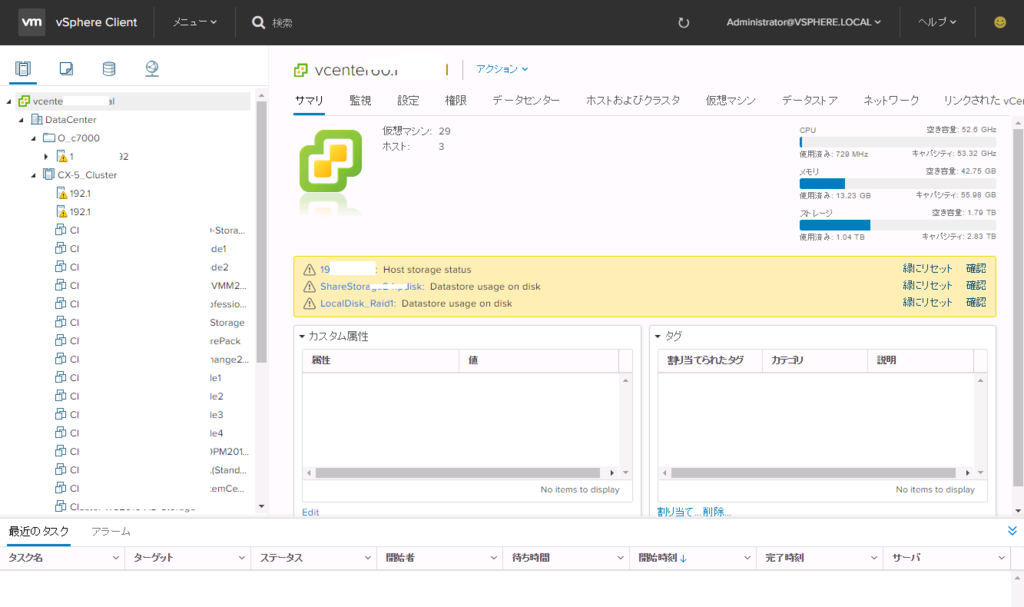Click the search magnifier icon
Image resolution: width=1024 pixels, height=607 pixels.
(259, 23)
